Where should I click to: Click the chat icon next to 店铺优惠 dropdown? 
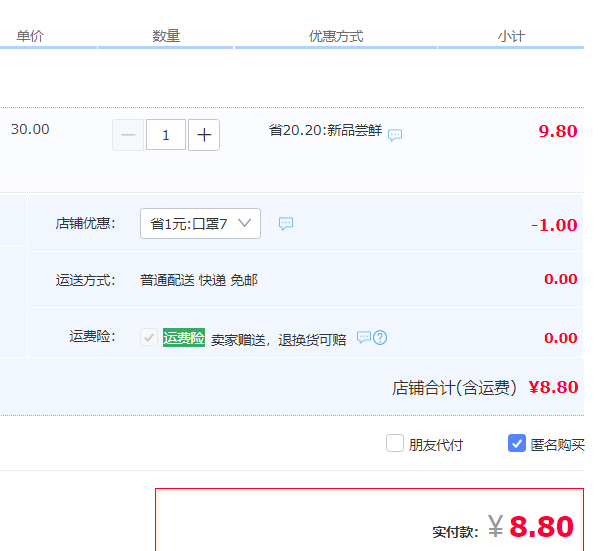pyautogui.click(x=286, y=224)
